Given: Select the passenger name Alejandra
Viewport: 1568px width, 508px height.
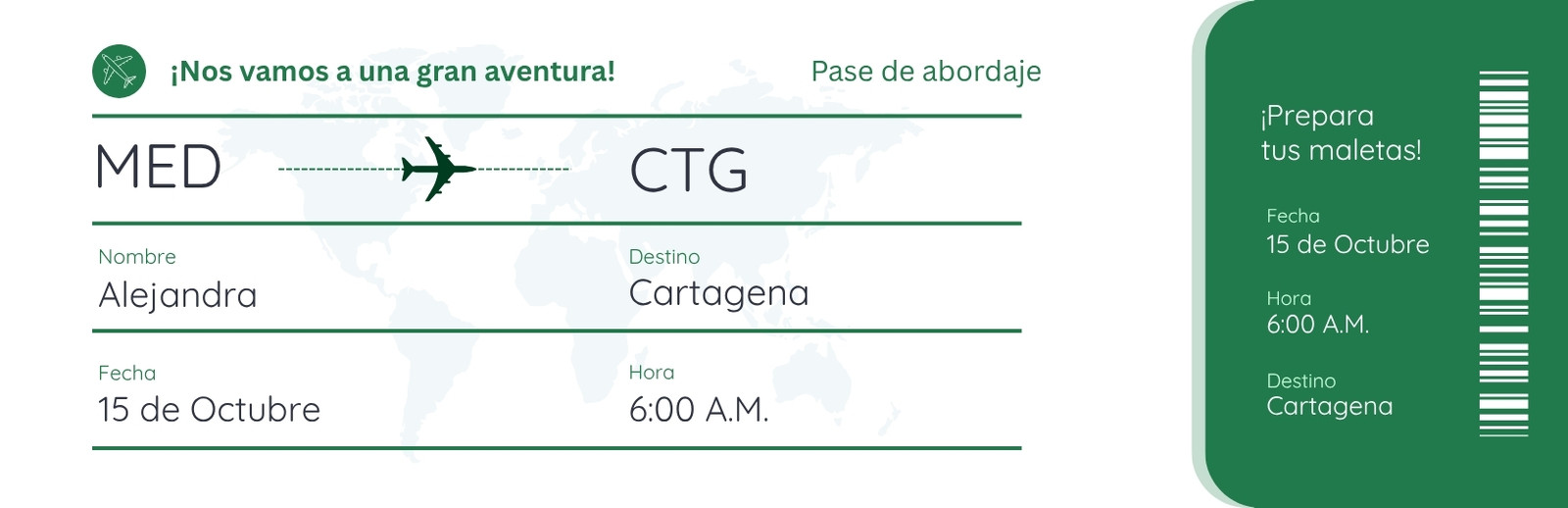Looking at the screenshot, I should coord(177,295).
